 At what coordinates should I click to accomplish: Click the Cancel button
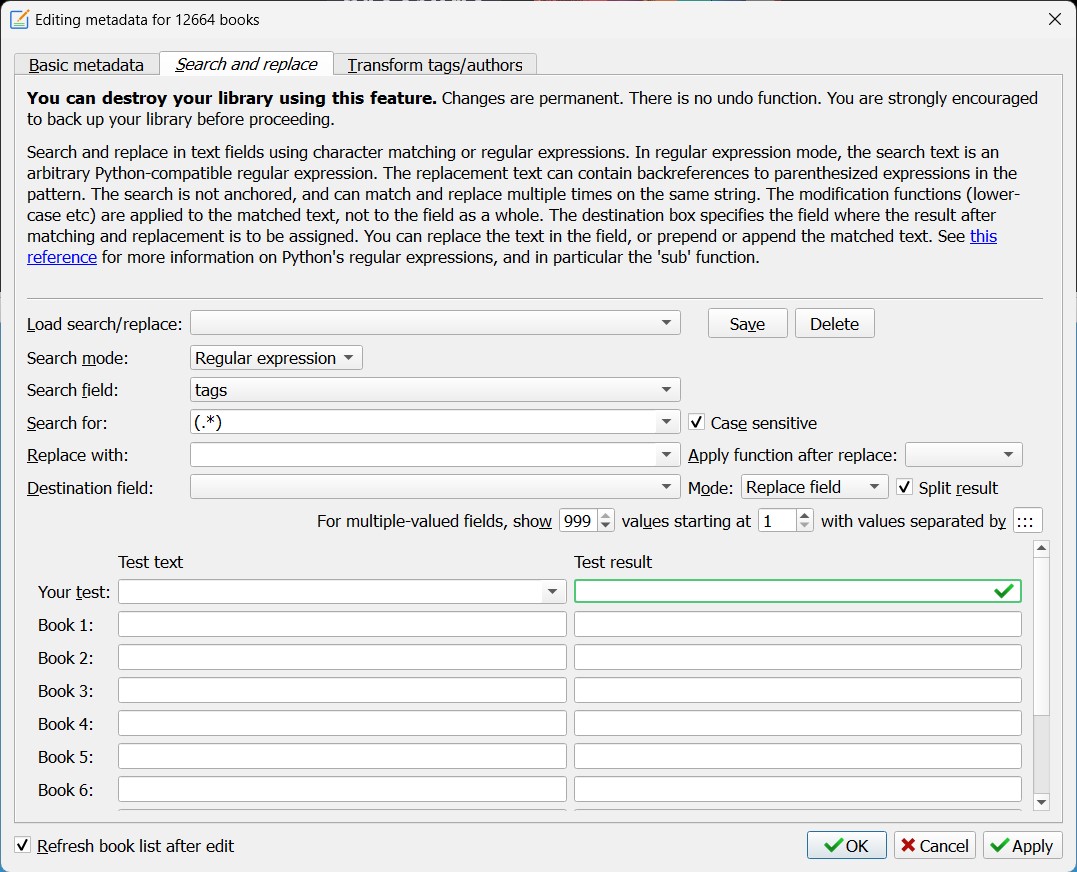point(934,846)
